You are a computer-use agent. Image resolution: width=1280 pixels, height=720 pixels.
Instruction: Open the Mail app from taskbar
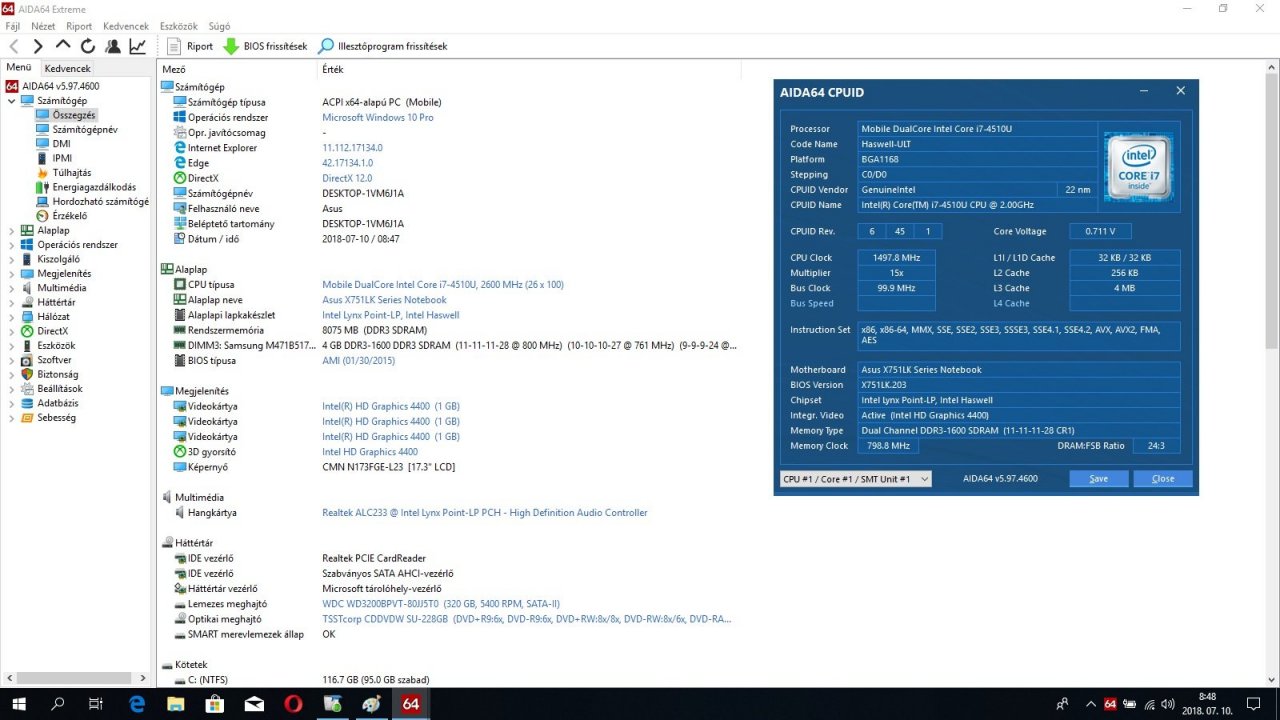[x=254, y=704]
